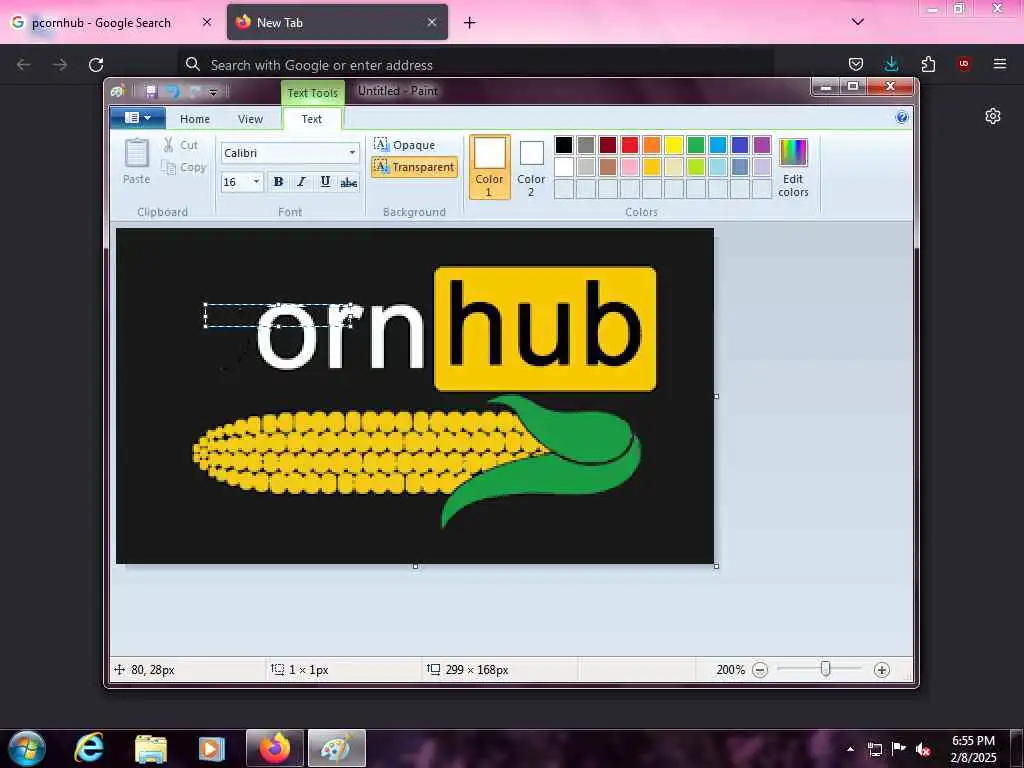1024x768 pixels.
Task: Open a new Firefox tab with plus button
Action: point(470,23)
